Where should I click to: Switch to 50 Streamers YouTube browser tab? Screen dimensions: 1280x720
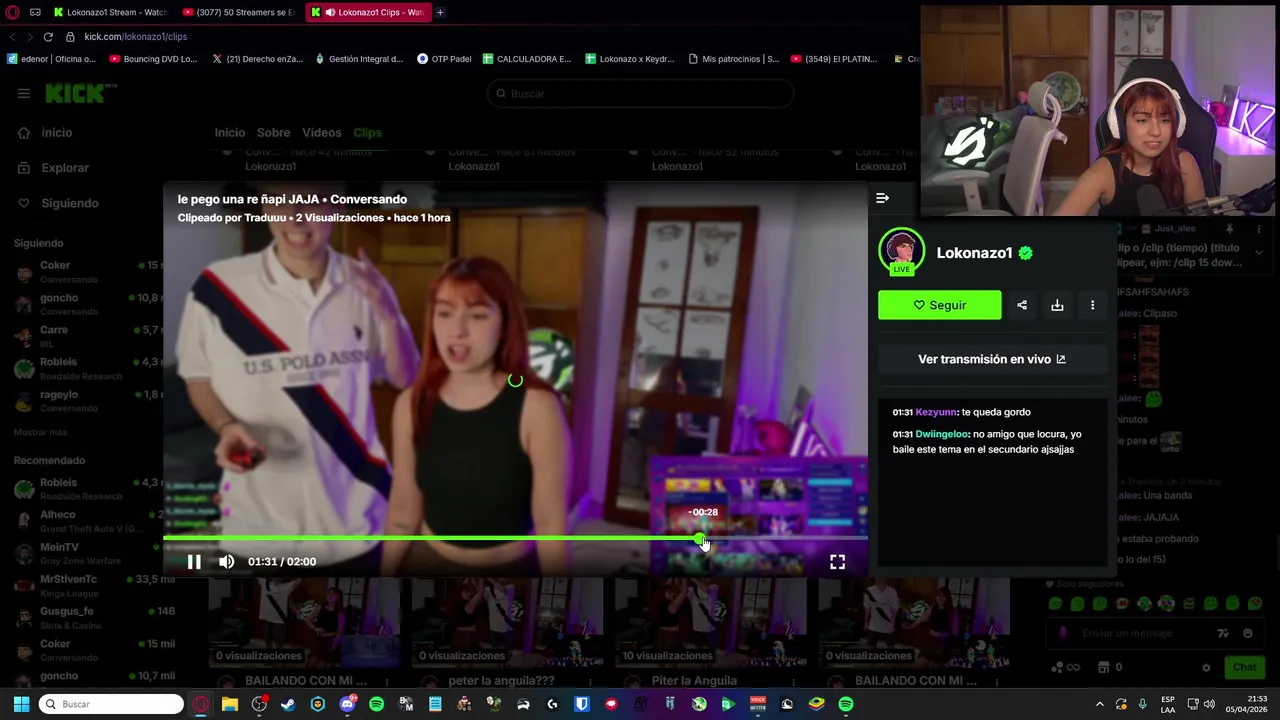[239, 12]
